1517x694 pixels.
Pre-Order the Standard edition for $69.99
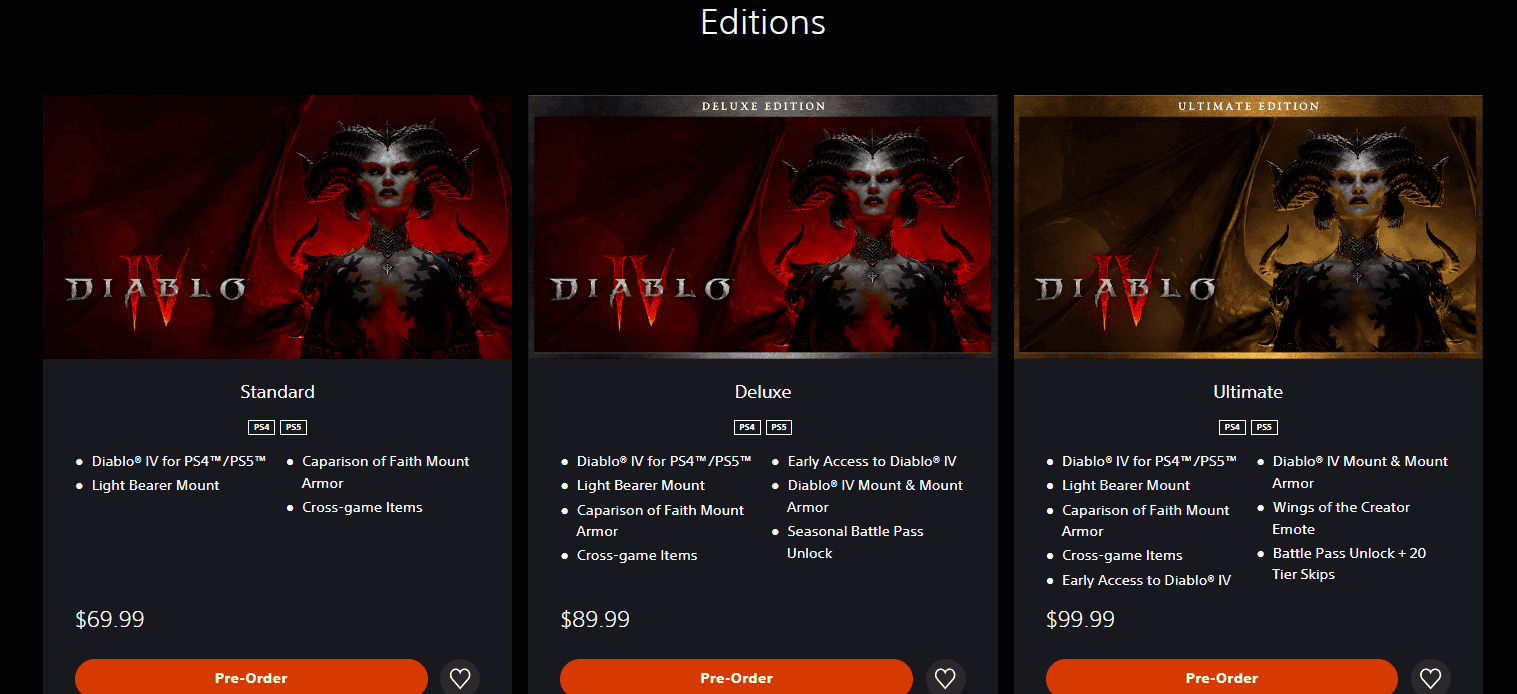[x=251, y=677]
